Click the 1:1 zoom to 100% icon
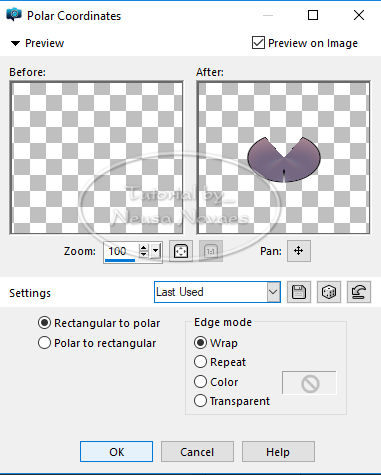The height and width of the screenshot is (475, 381). coord(211,251)
